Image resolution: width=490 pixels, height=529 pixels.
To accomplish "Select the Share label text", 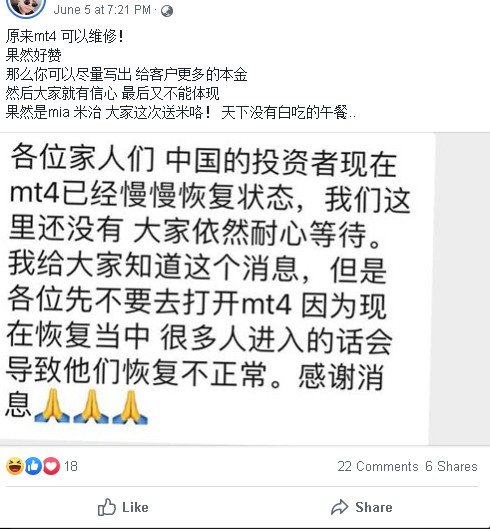I will 374,507.
